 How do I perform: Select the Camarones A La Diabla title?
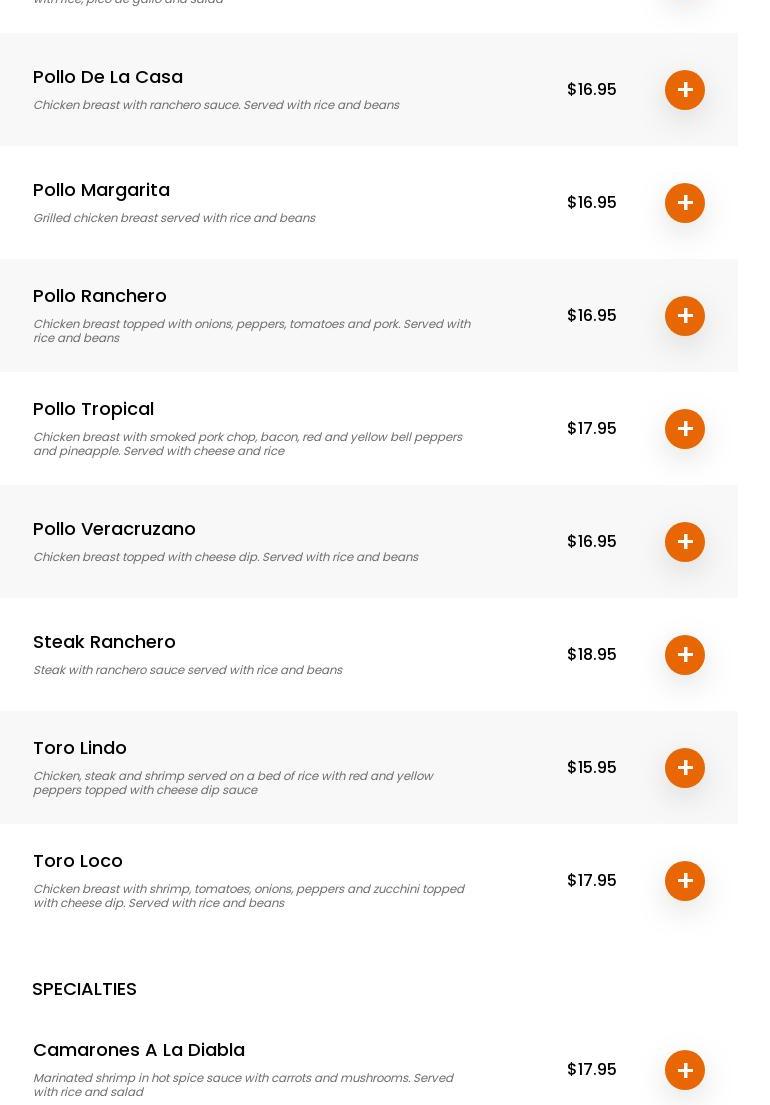click(x=139, y=1050)
